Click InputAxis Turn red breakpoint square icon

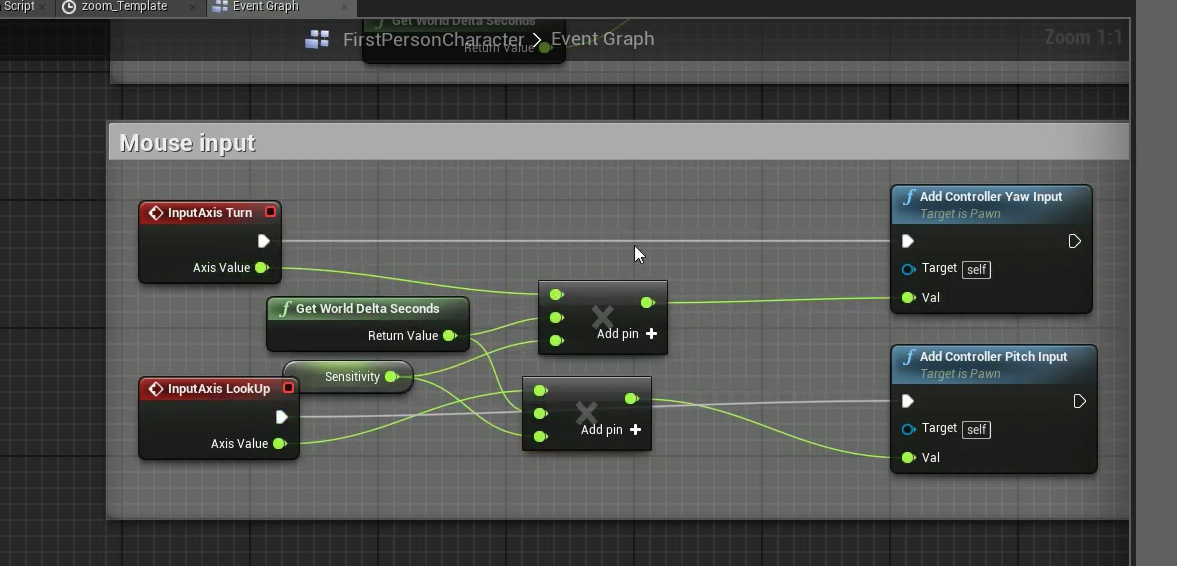pyautogui.click(x=270, y=212)
